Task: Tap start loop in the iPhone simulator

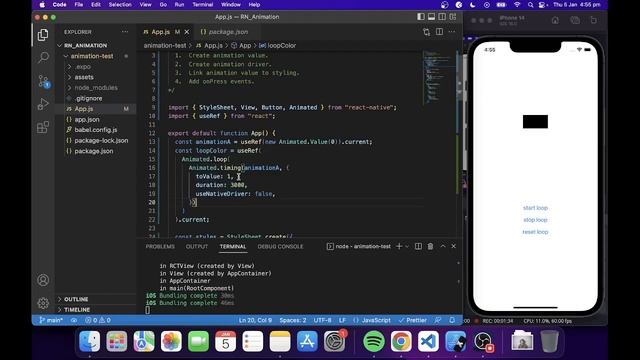Action: pos(535,208)
